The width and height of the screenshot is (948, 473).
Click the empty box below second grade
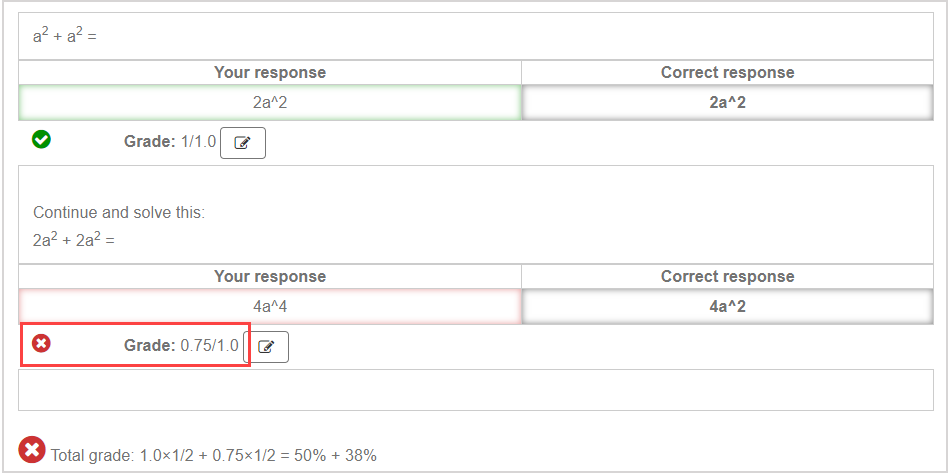tap(475, 390)
